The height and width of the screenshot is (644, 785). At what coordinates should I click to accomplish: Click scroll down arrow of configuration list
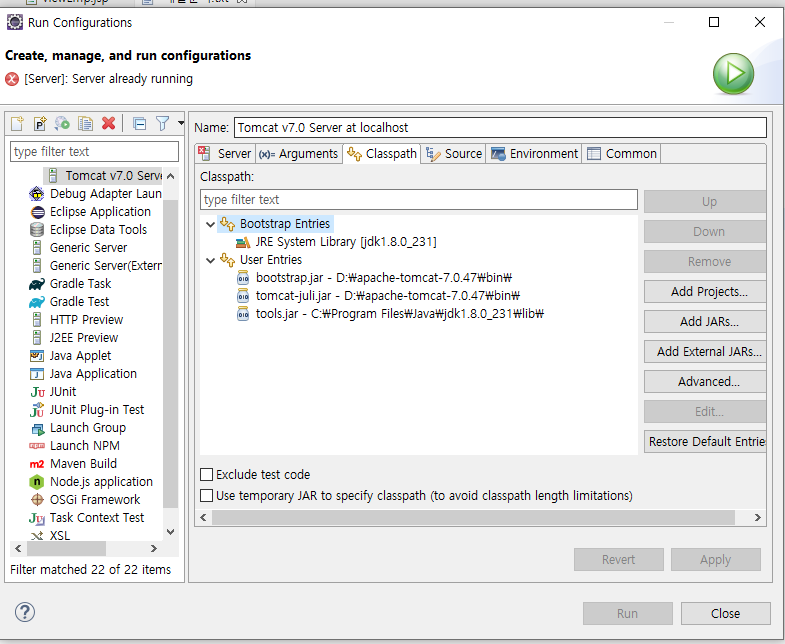click(x=171, y=532)
